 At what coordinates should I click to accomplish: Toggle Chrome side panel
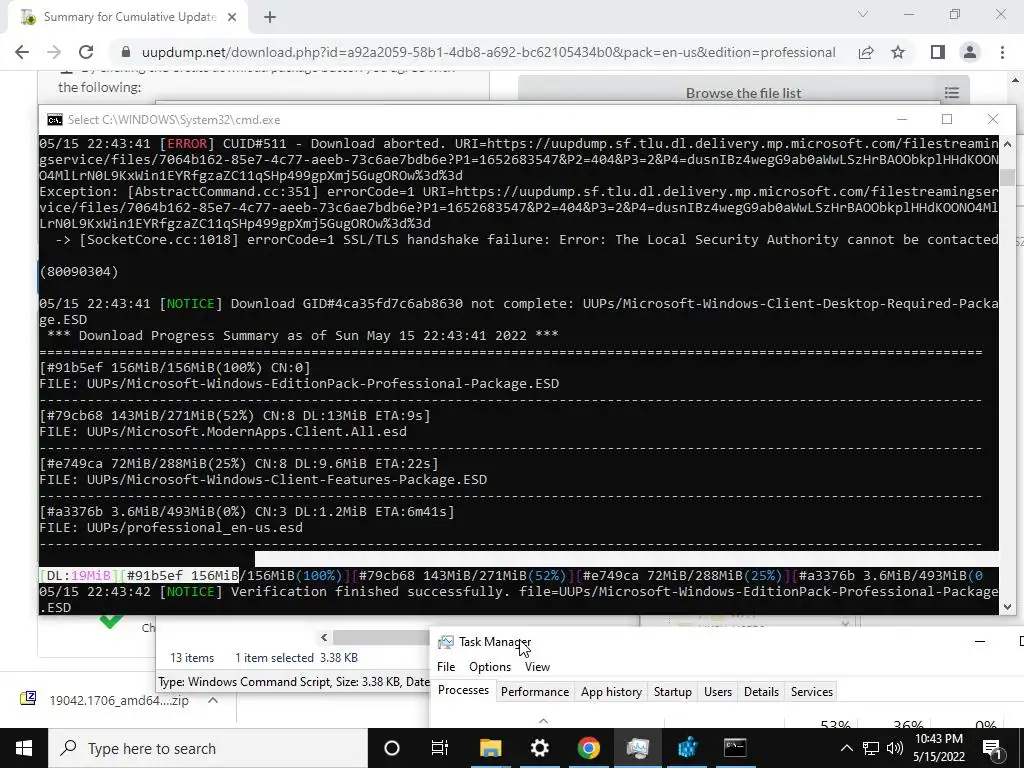point(938,52)
